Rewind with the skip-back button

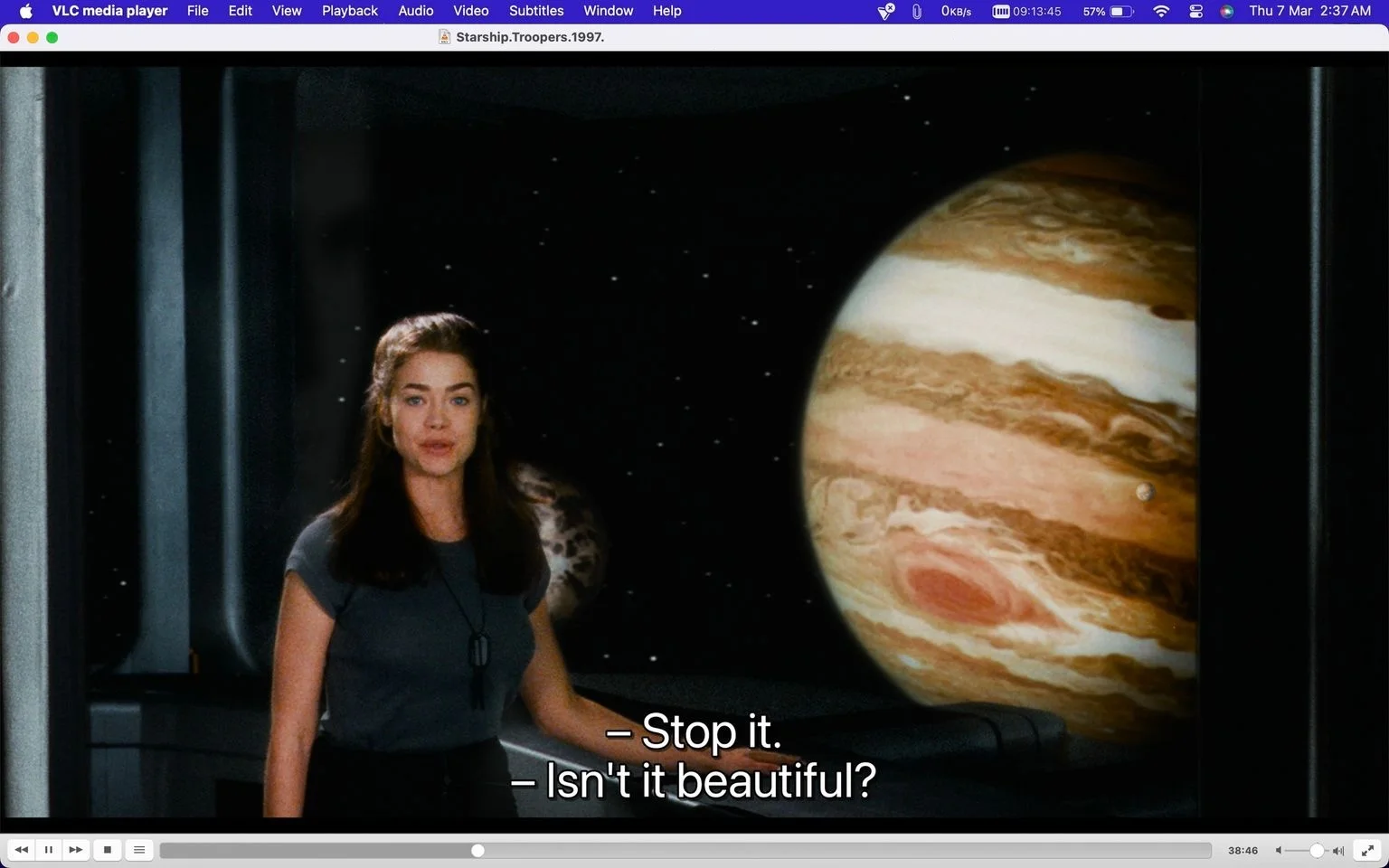pos(22,850)
